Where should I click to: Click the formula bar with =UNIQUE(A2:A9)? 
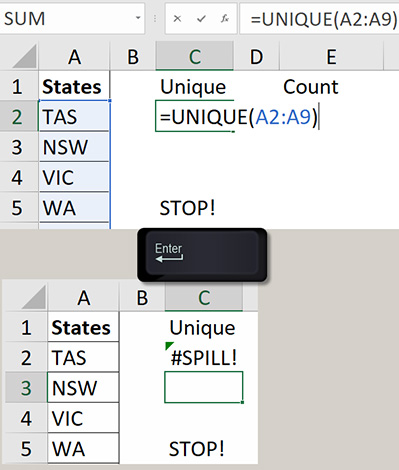pyautogui.click(x=319, y=19)
